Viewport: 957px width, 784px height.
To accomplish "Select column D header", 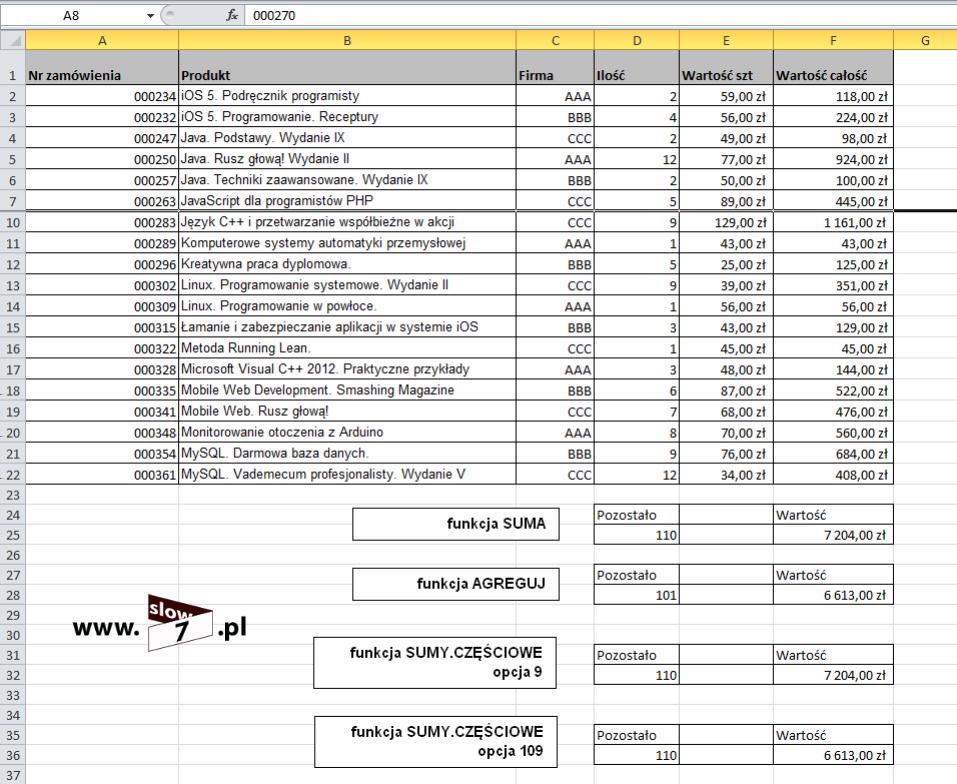I will coord(637,41).
